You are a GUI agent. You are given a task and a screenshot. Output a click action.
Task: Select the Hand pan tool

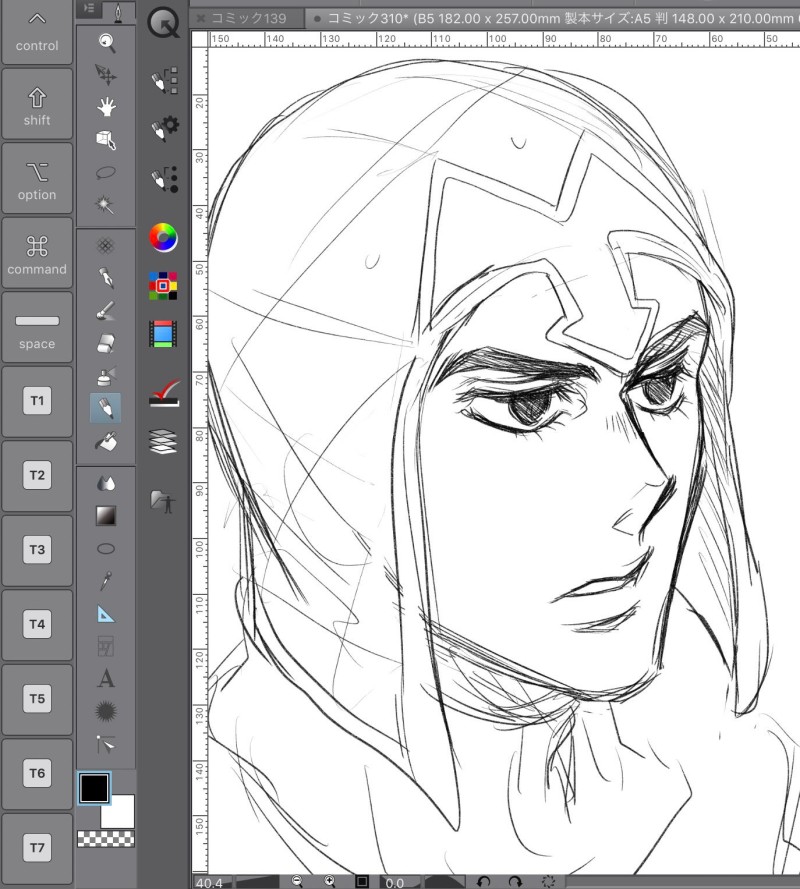click(x=106, y=107)
